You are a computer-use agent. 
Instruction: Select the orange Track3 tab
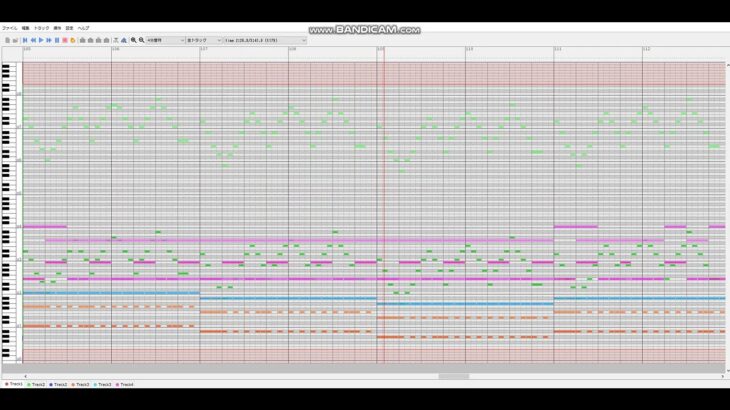coord(81,384)
